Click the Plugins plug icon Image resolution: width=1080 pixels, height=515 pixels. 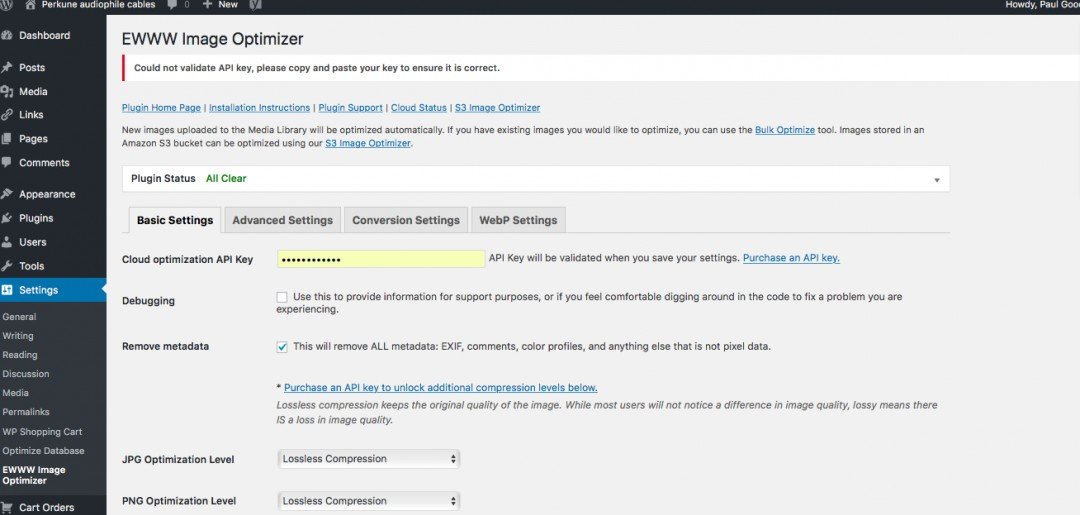point(7,218)
